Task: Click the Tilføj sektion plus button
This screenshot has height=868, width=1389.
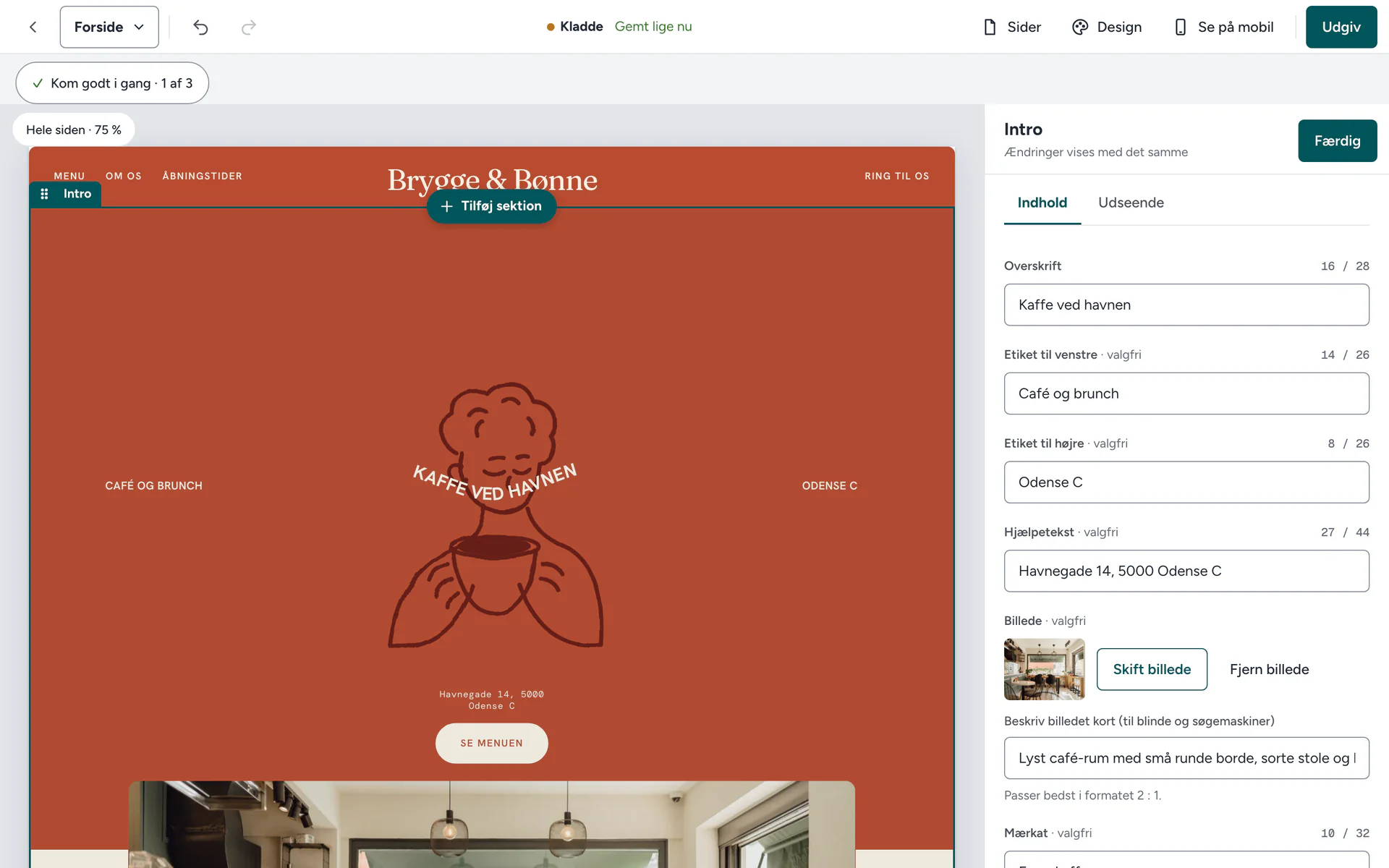Action: point(491,206)
